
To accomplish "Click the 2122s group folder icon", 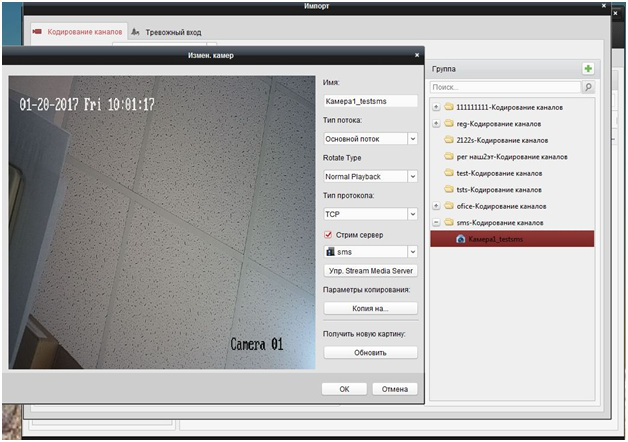I will click(449, 140).
